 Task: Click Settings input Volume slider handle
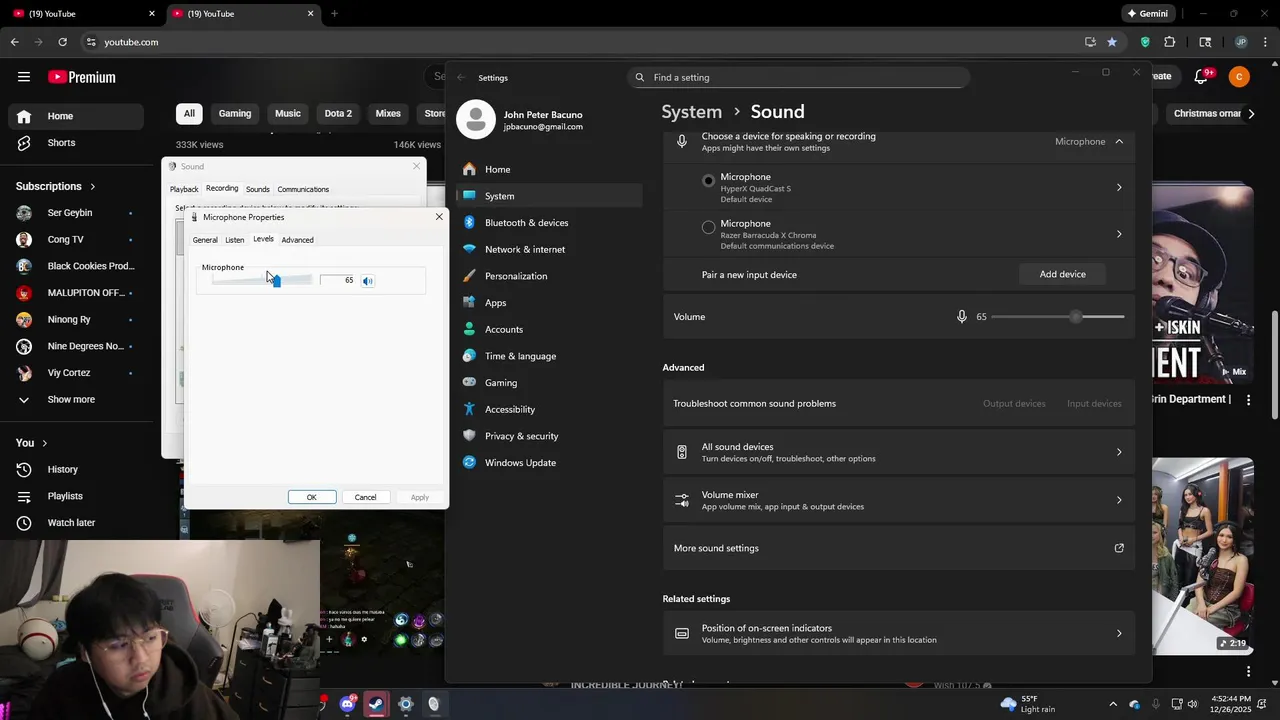coord(1076,317)
